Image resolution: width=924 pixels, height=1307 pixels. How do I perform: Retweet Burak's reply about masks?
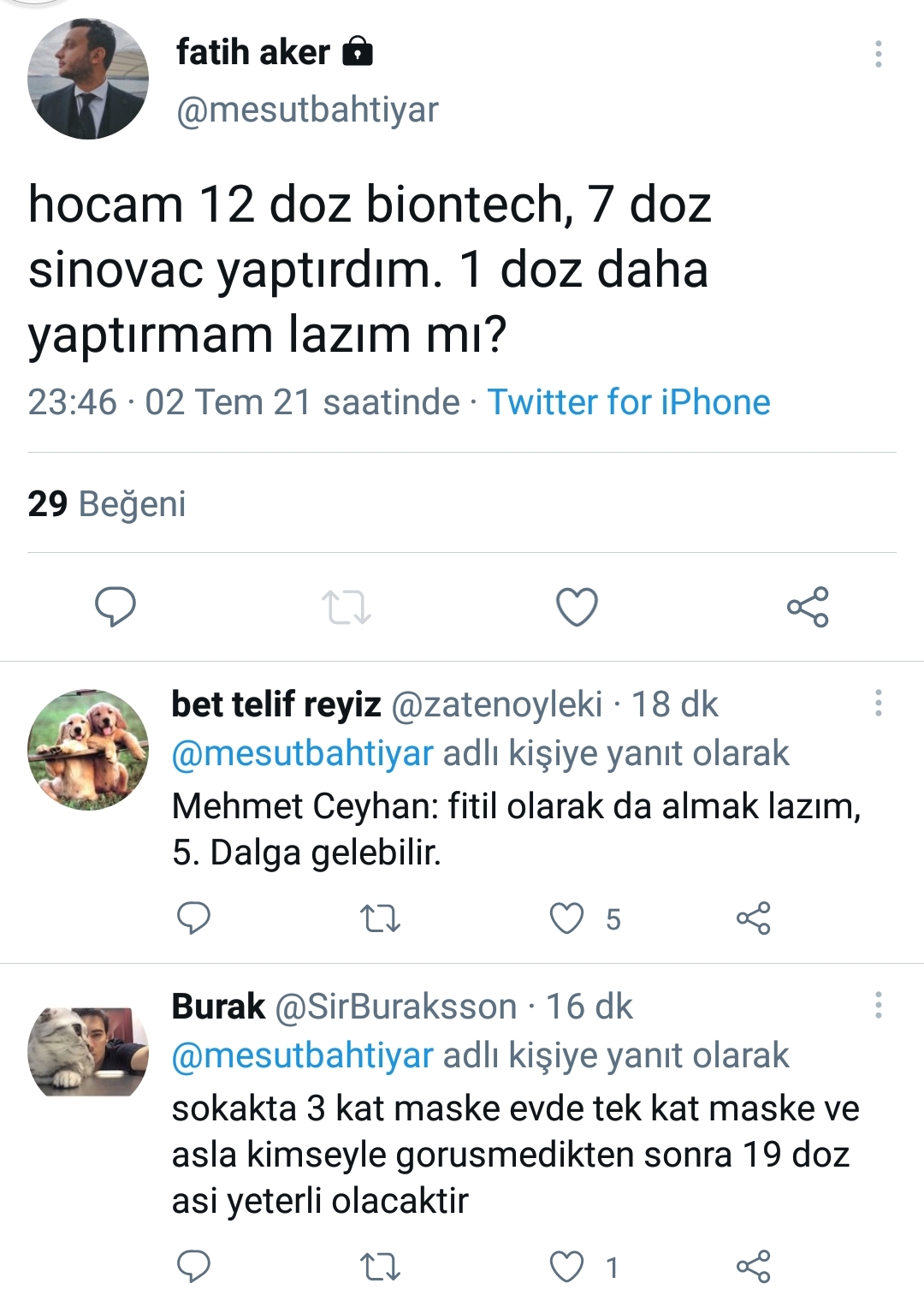pyautogui.click(x=380, y=1267)
